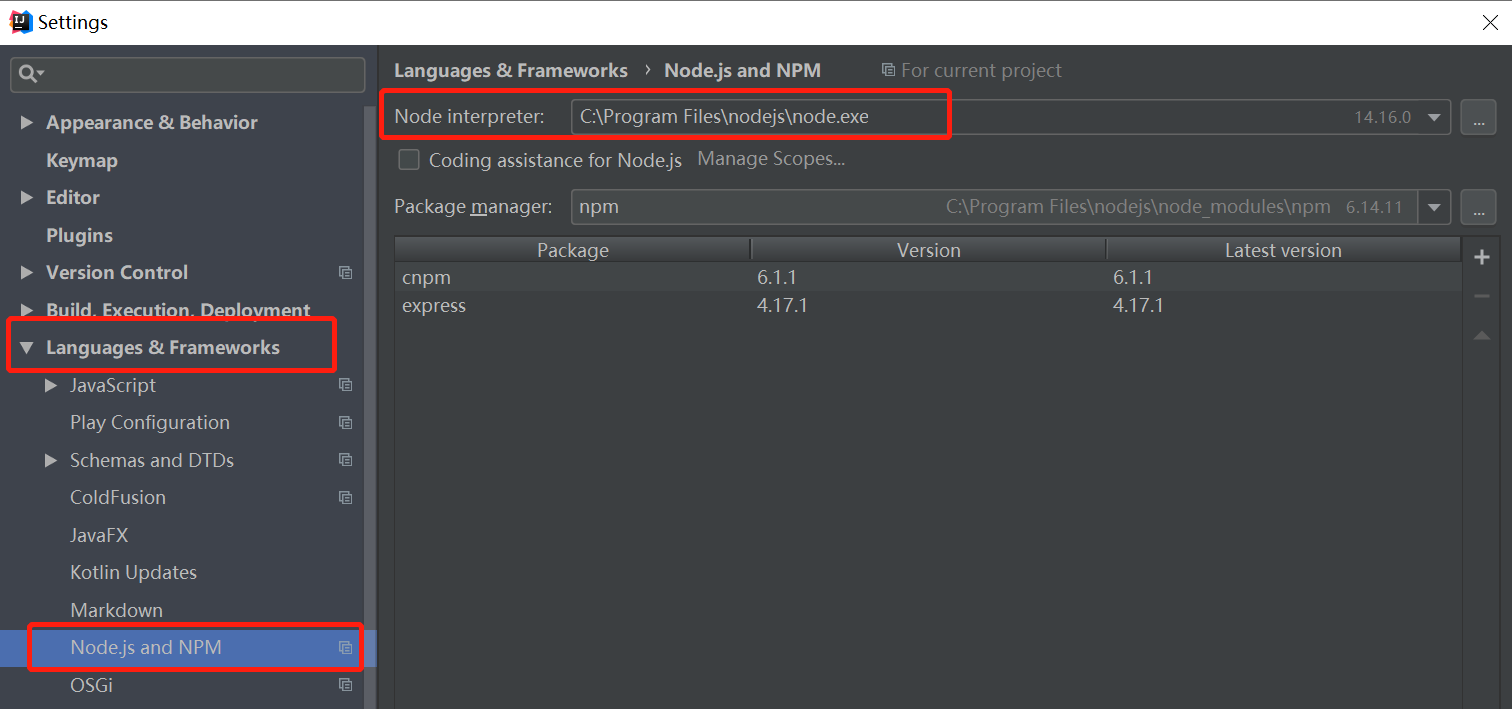Open the Keymap settings
Image resolution: width=1512 pixels, height=709 pixels.
[82, 160]
